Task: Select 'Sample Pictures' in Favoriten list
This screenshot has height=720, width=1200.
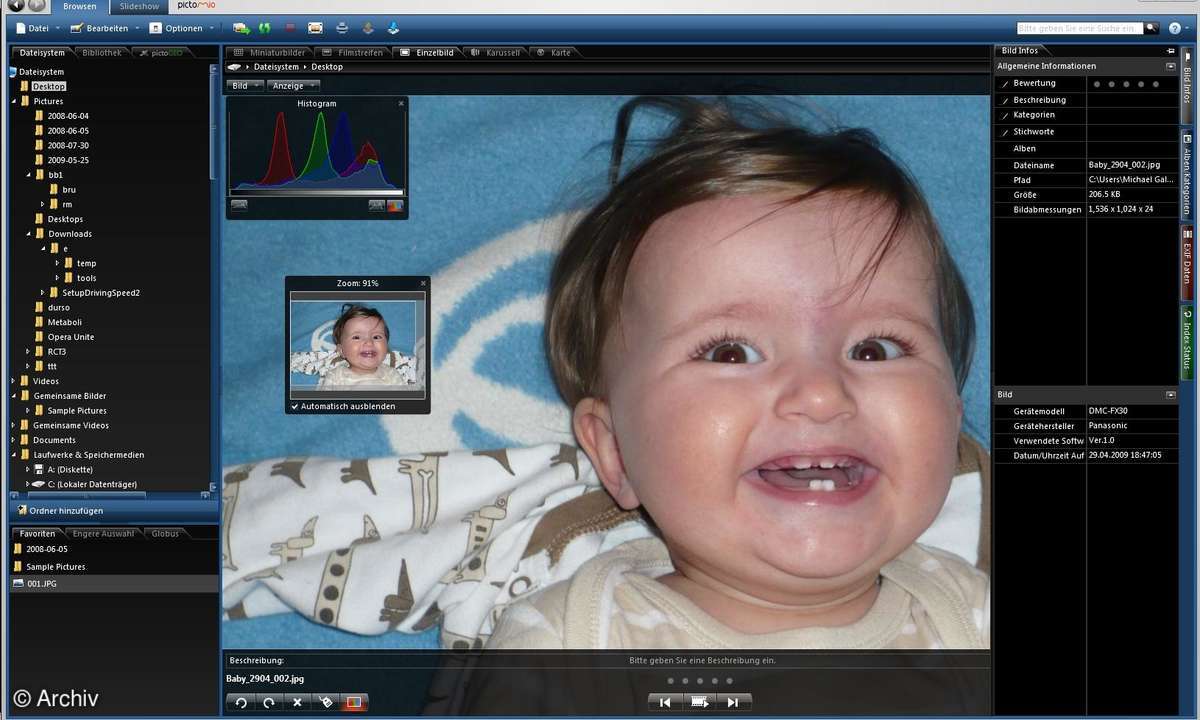Action: point(56,567)
